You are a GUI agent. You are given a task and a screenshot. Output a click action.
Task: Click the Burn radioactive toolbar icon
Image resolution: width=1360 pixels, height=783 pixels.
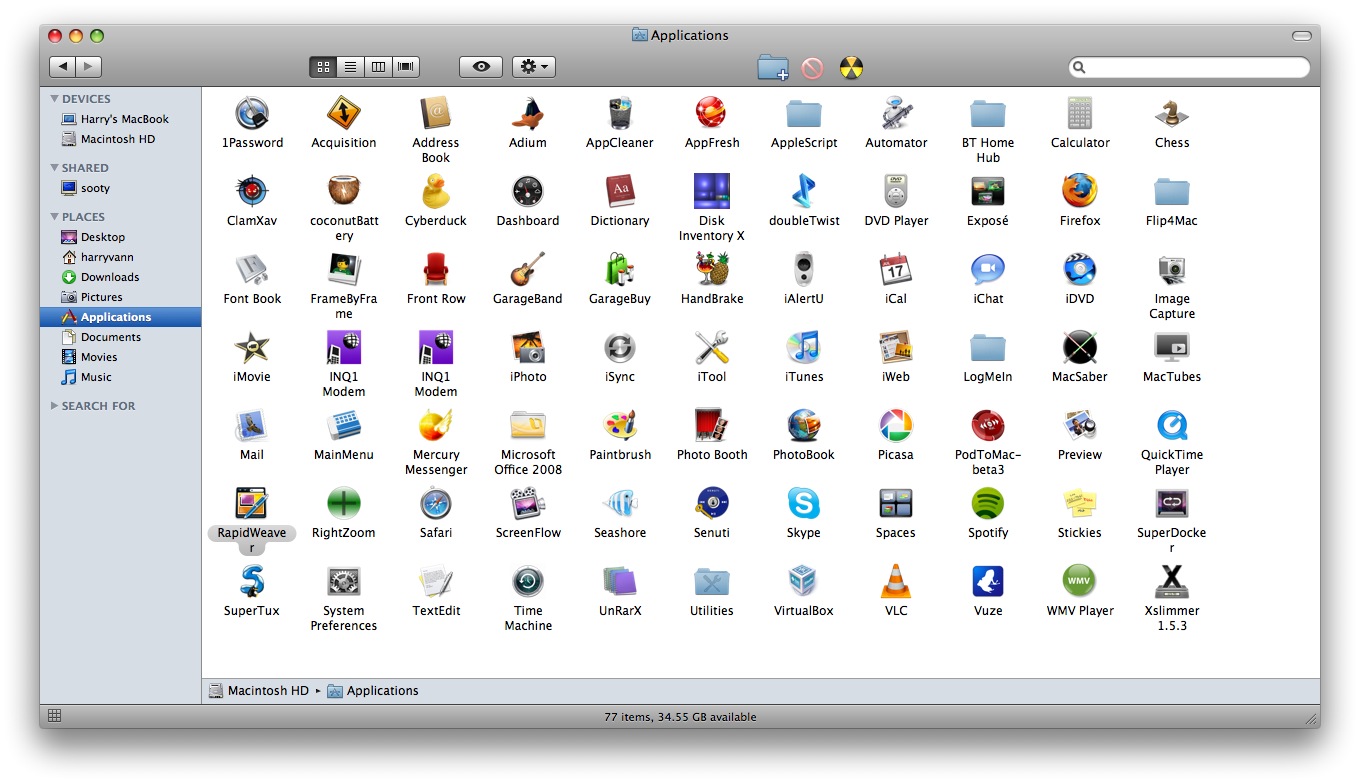pos(851,68)
